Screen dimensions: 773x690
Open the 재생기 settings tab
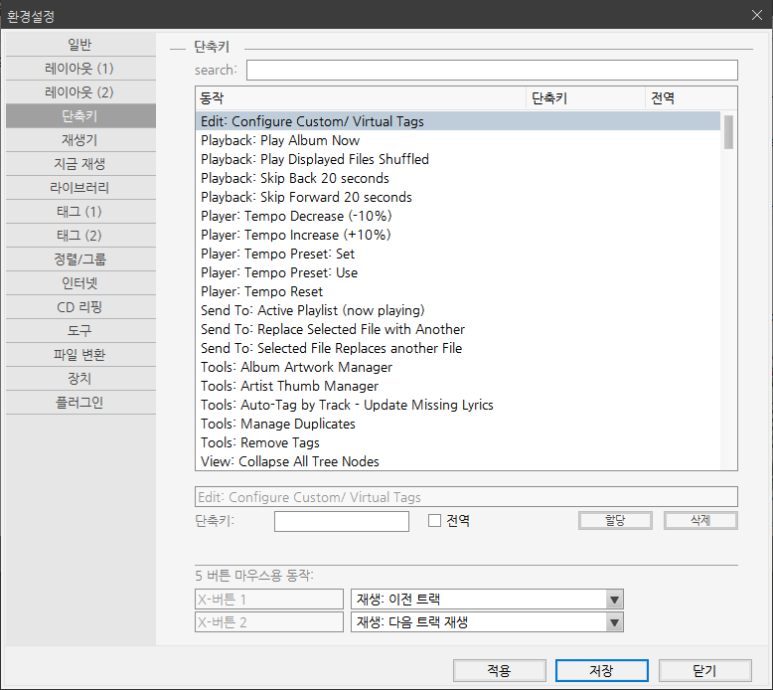pos(81,140)
